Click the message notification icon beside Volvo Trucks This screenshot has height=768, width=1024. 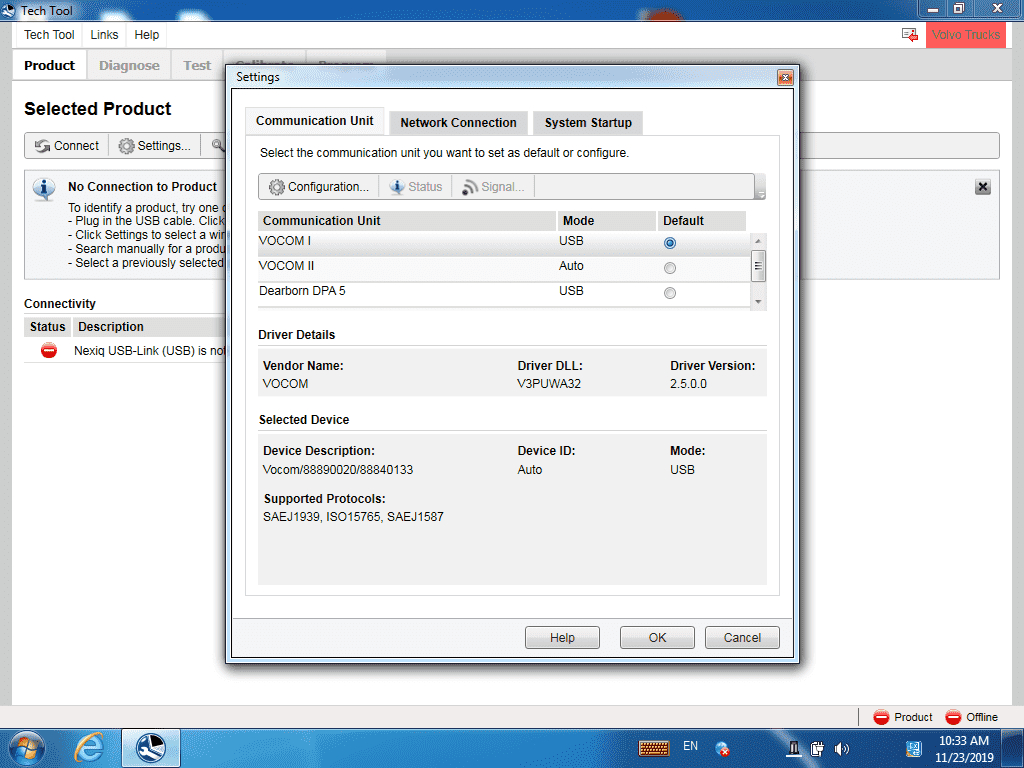910,35
